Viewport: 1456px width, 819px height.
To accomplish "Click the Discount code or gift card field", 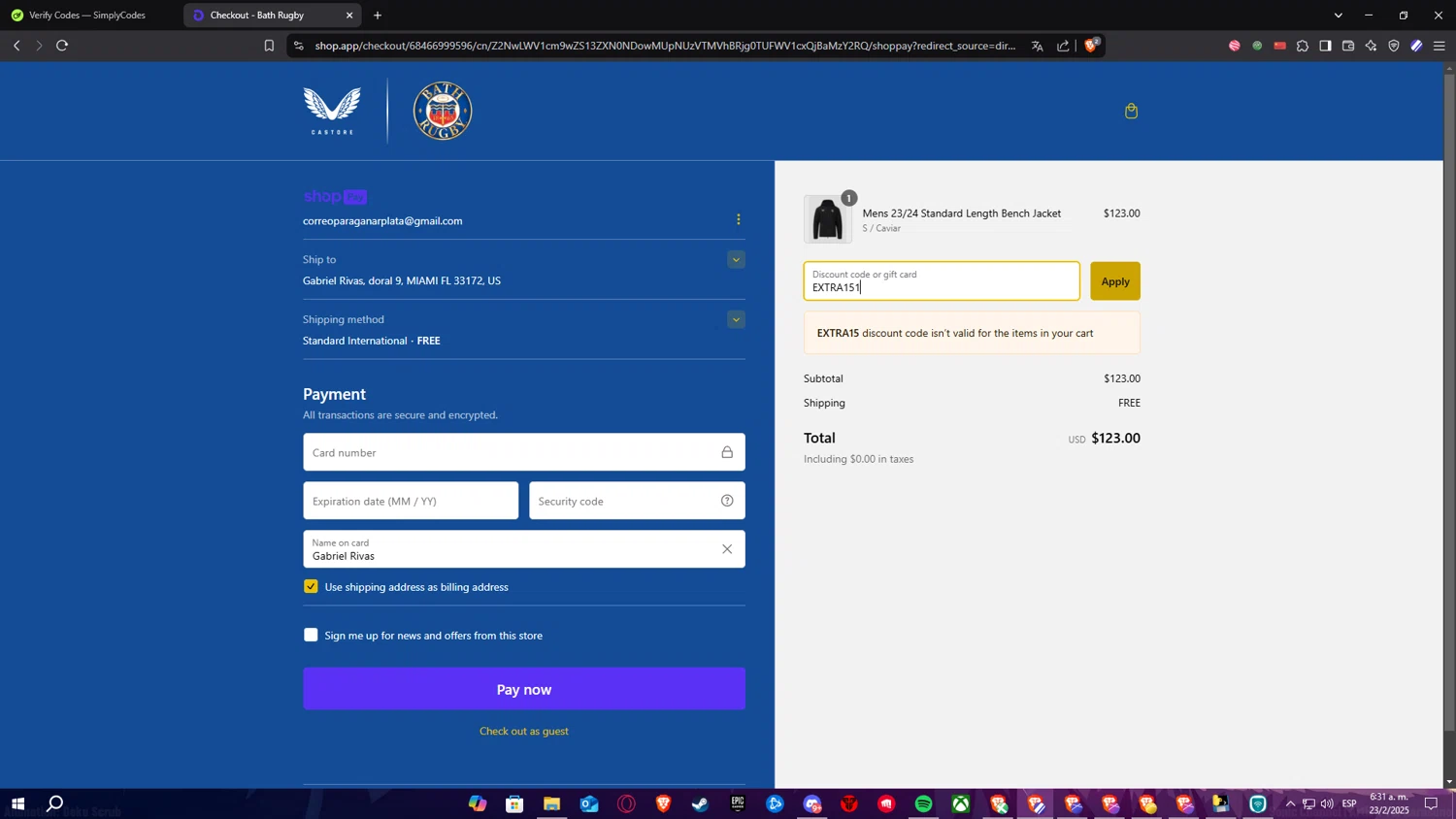I will [942, 280].
